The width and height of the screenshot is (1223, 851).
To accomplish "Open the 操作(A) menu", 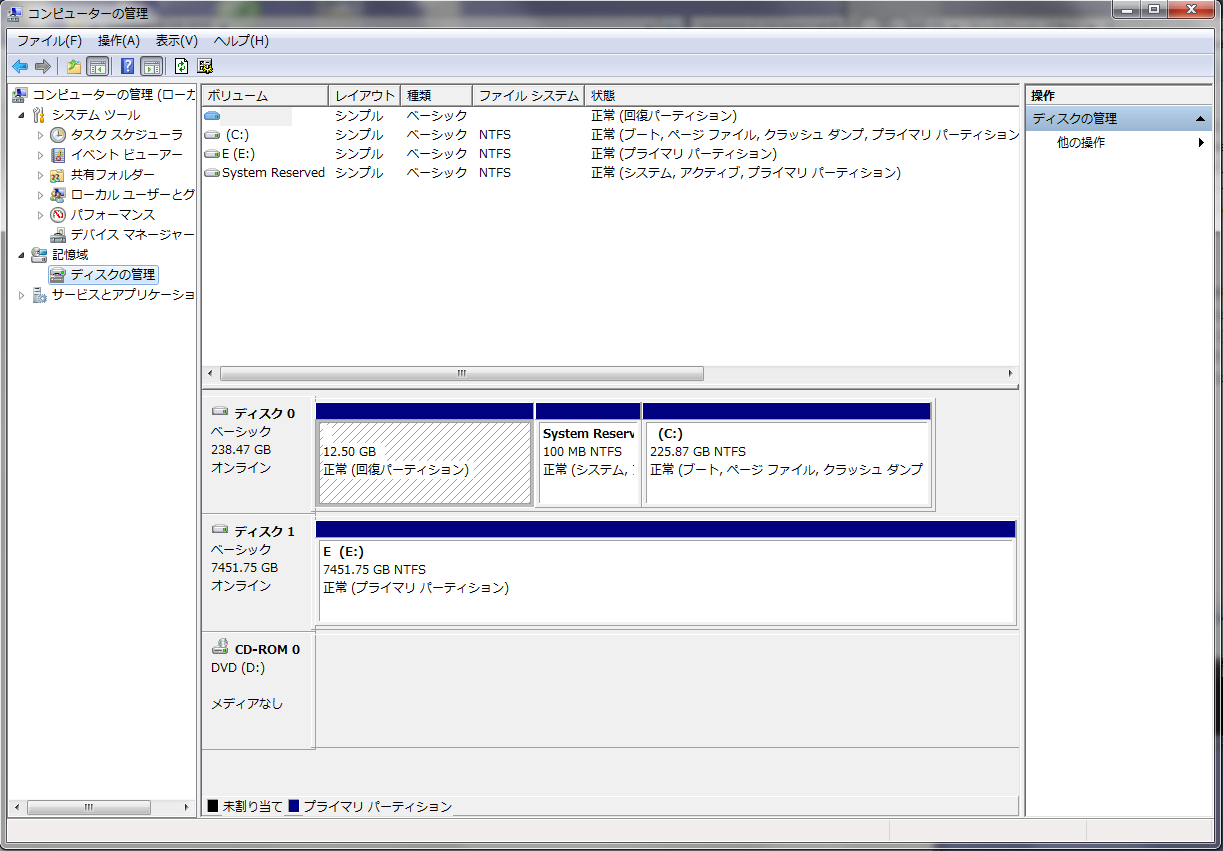I will pyautogui.click(x=118, y=41).
